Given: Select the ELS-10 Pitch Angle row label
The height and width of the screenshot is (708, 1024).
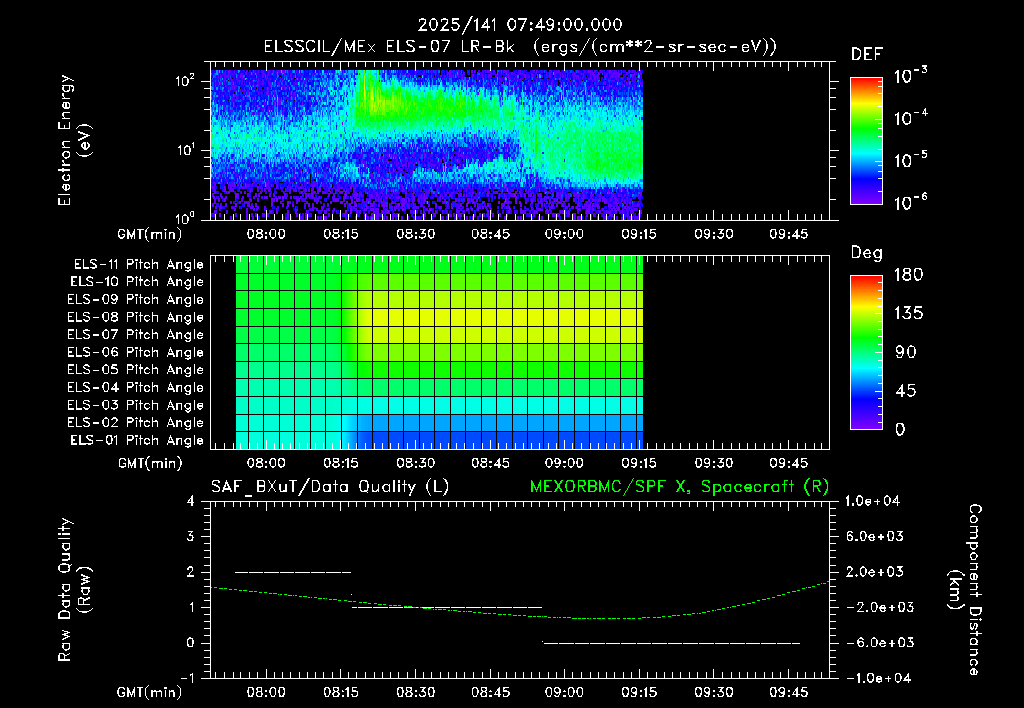Looking at the screenshot, I should tap(137, 282).
